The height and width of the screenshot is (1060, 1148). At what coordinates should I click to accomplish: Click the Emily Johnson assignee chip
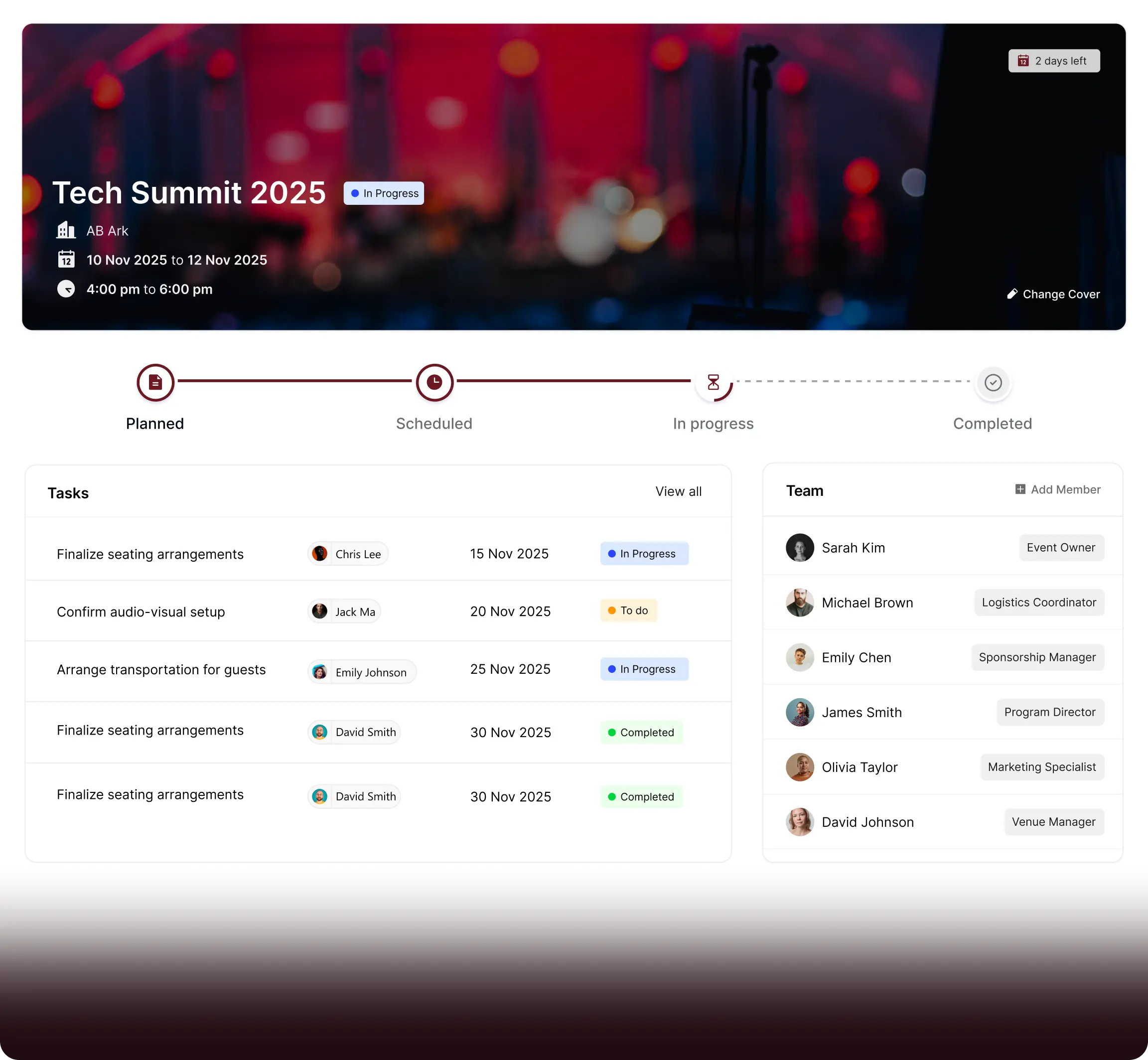tap(362, 672)
